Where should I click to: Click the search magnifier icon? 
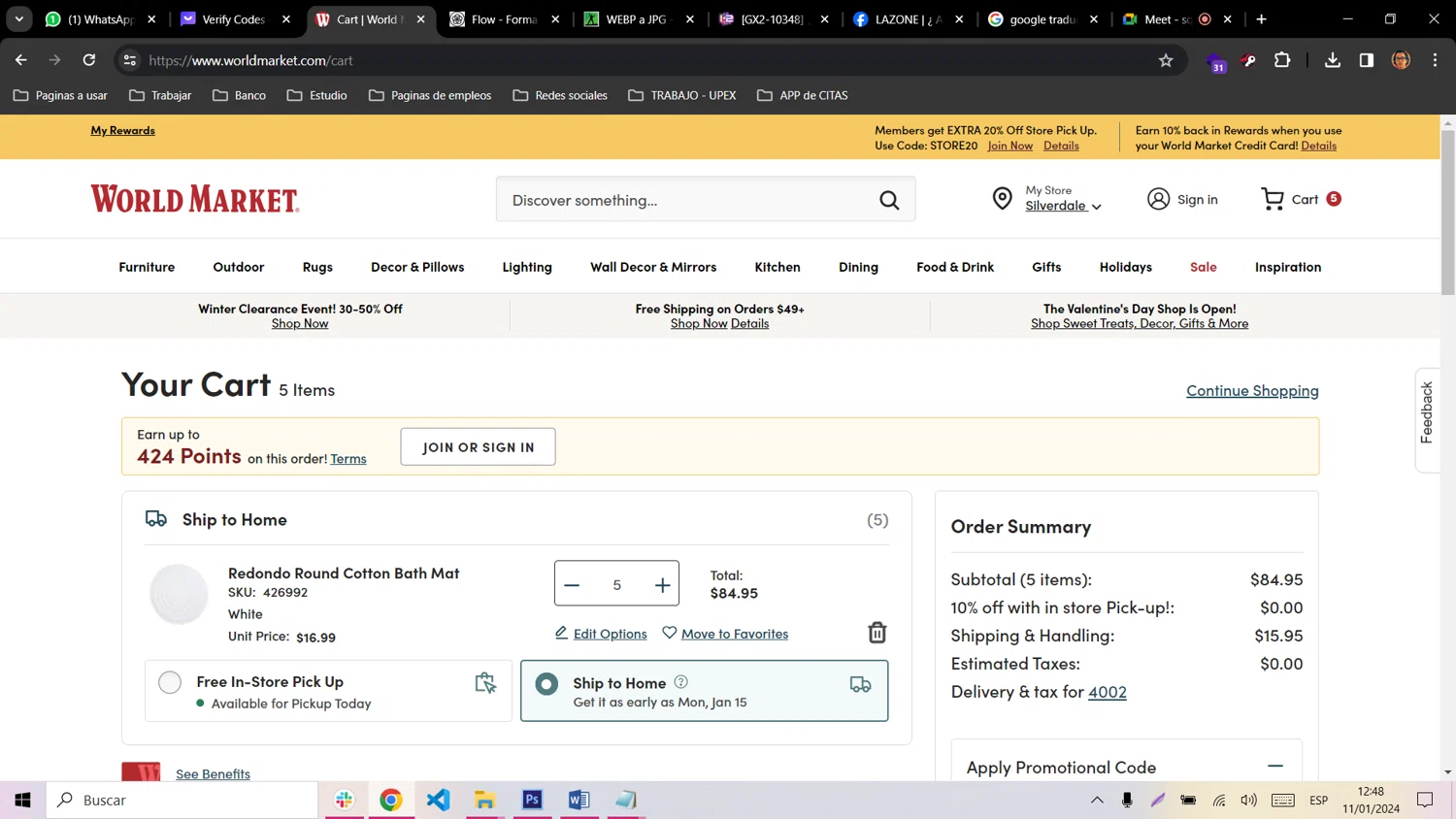tap(889, 200)
